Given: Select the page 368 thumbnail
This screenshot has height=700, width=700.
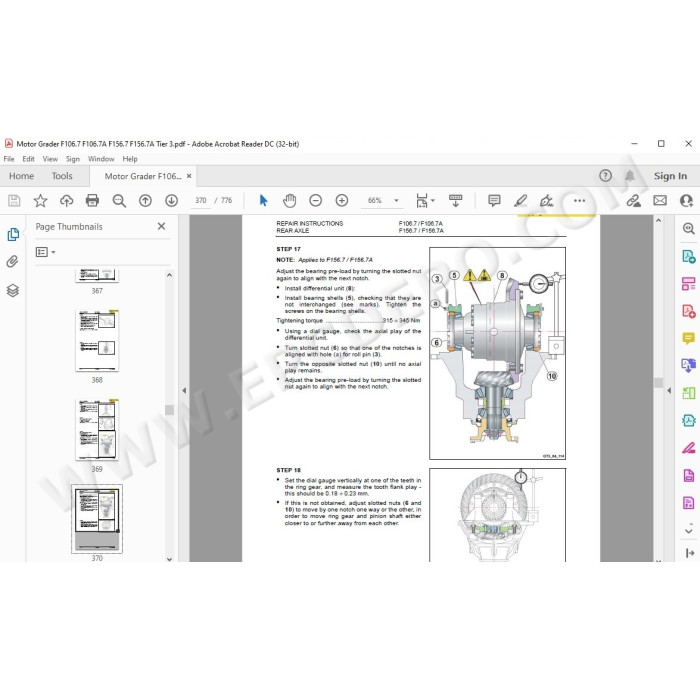Looking at the screenshot, I should tap(97, 340).
